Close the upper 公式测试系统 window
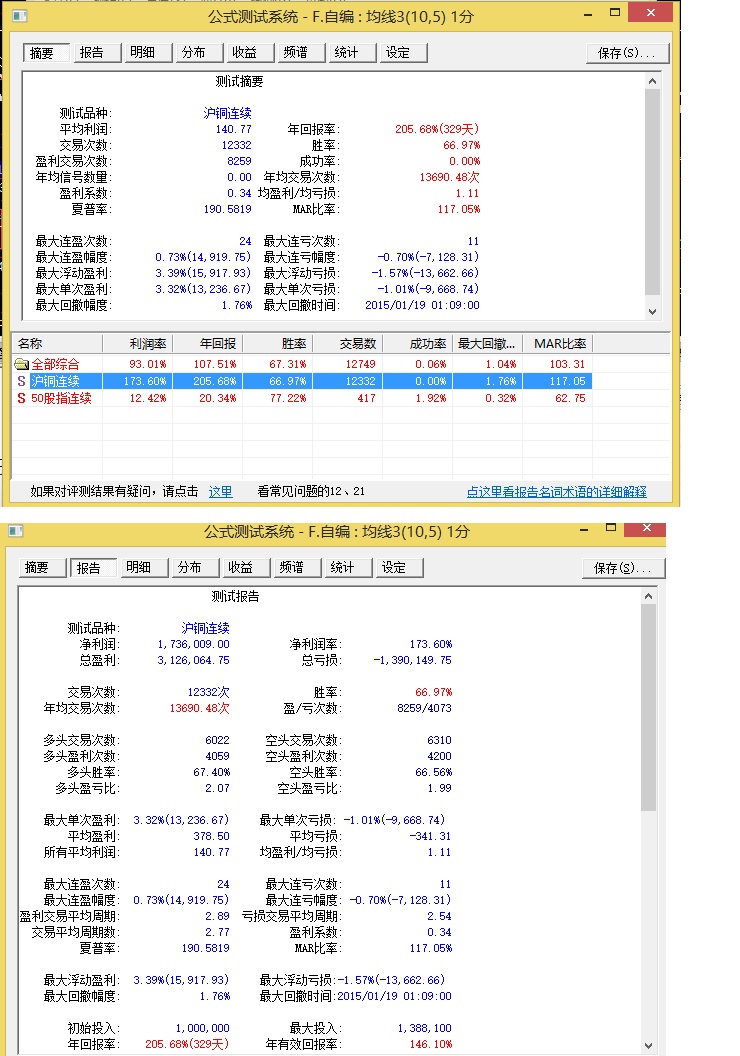 click(x=650, y=12)
